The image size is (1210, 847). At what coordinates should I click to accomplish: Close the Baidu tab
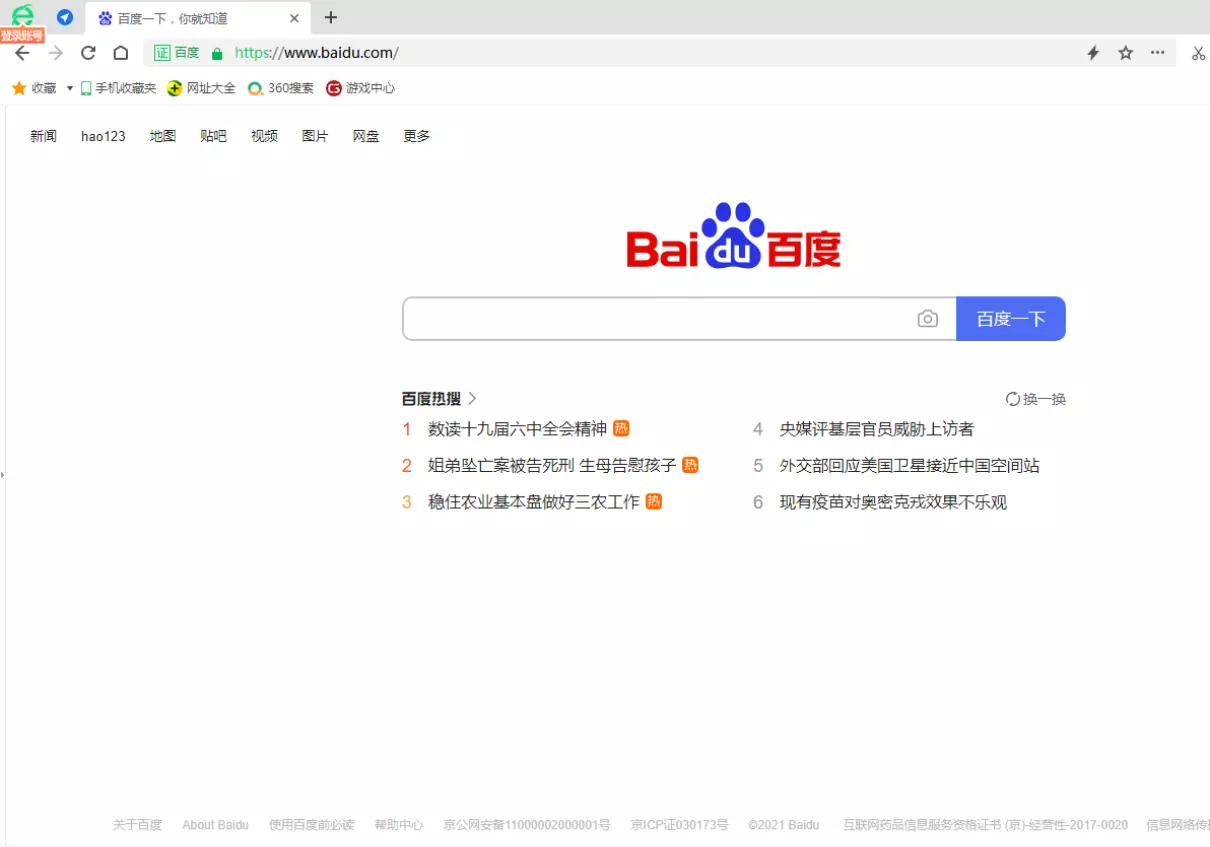294,18
